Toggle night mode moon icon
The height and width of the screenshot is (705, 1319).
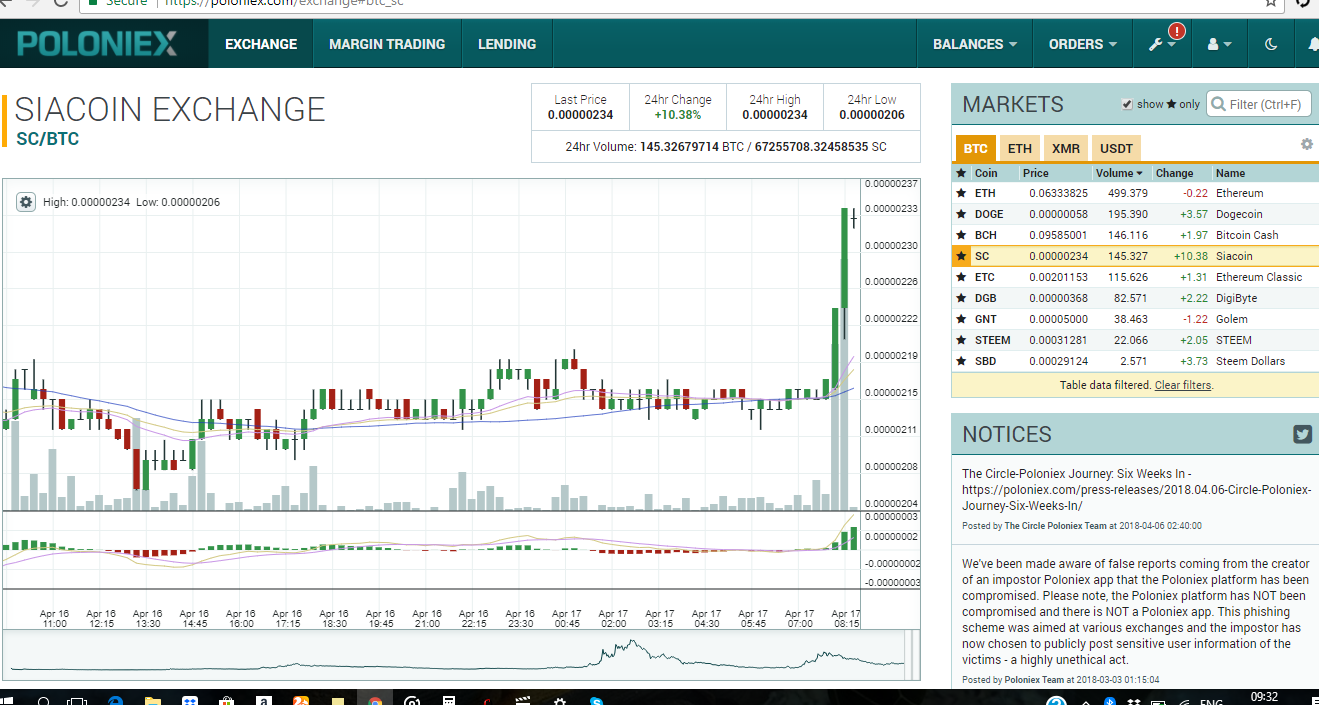[1271, 44]
